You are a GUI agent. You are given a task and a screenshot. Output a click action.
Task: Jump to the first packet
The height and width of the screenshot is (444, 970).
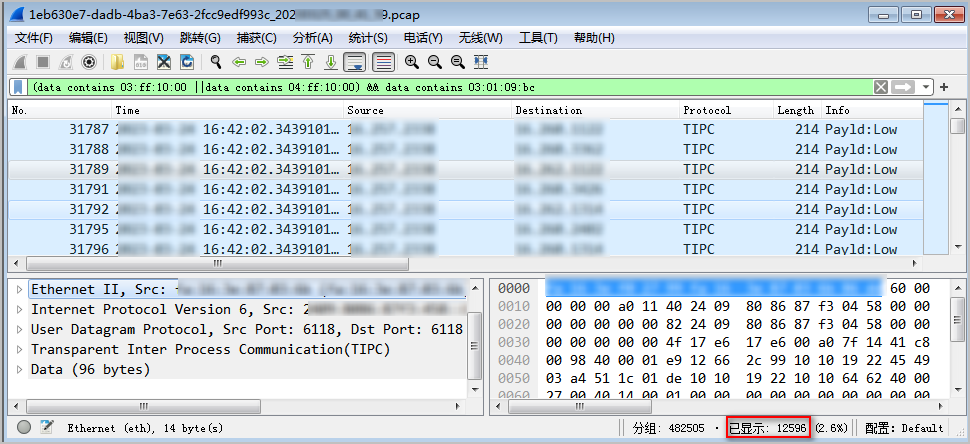308,62
